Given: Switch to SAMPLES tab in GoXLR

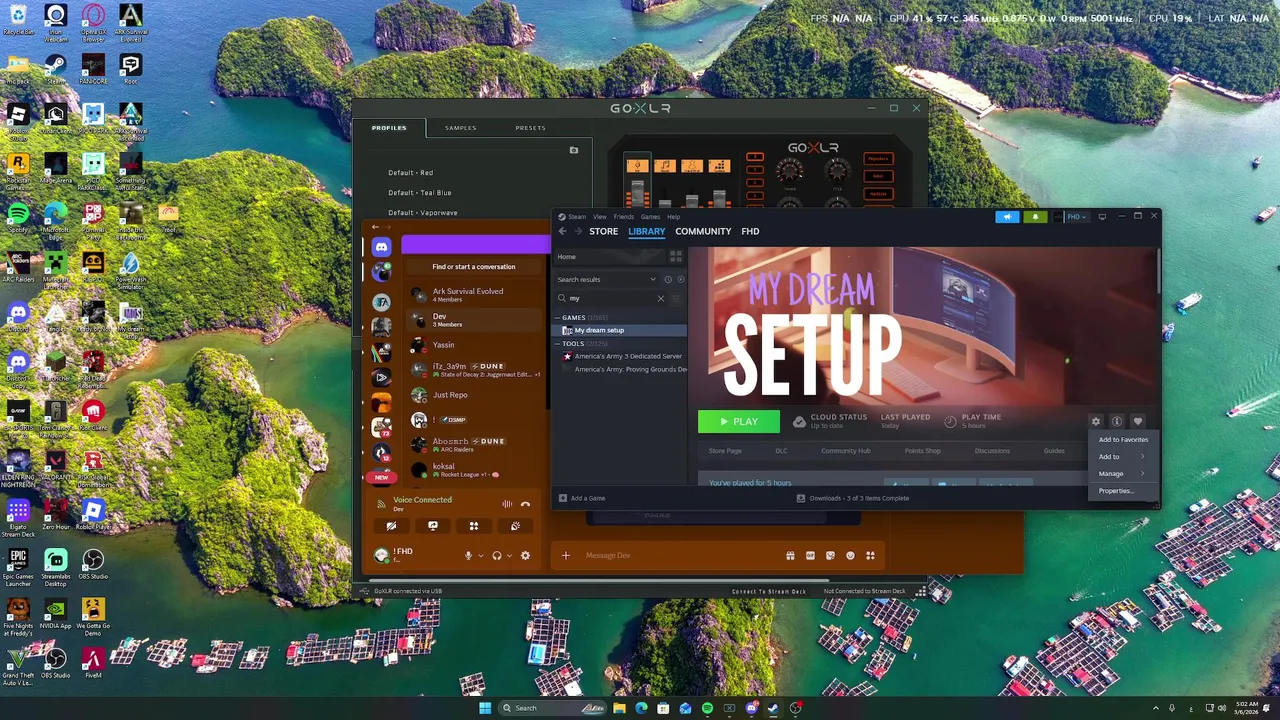Looking at the screenshot, I should 460,128.
